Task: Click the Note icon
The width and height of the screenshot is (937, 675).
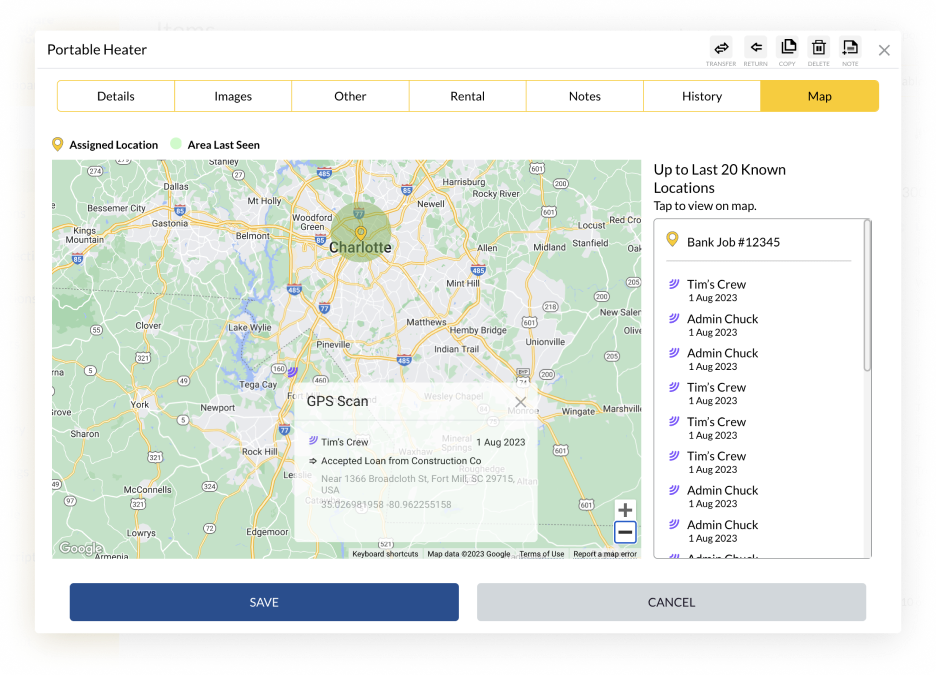Action: click(850, 47)
